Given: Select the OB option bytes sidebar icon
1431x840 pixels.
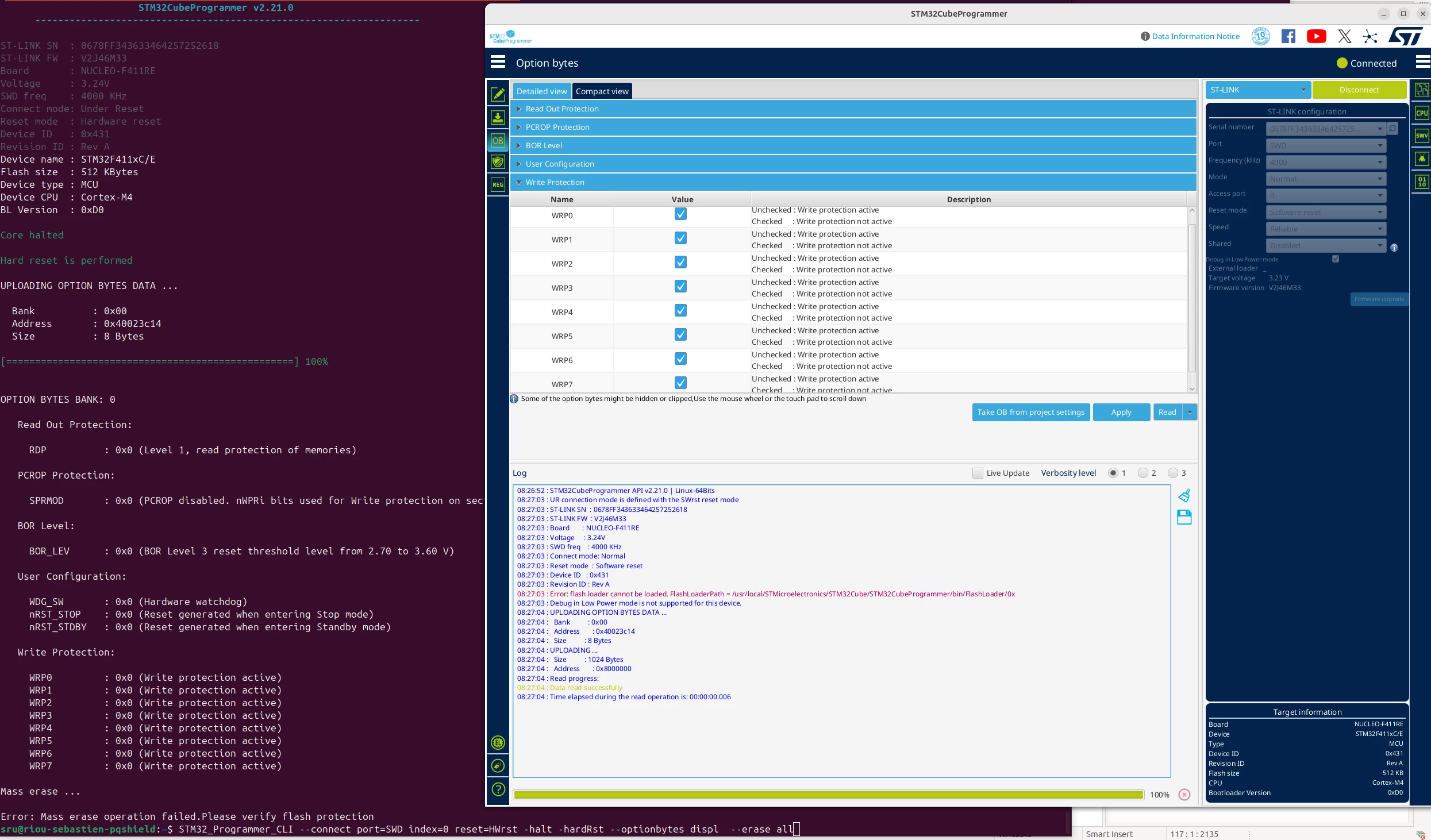Looking at the screenshot, I should [x=498, y=141].
